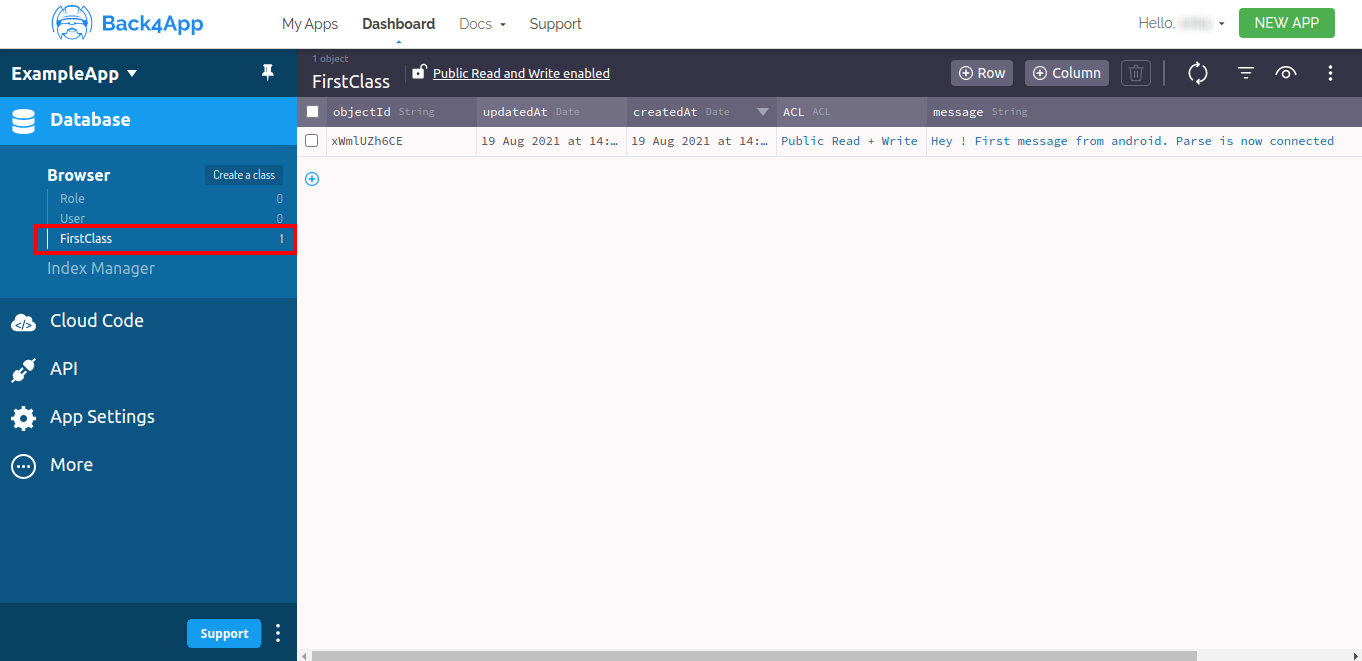Click the plus icon to add row below table
Screen dimensions: 1362x661
[x=312, y=179]
